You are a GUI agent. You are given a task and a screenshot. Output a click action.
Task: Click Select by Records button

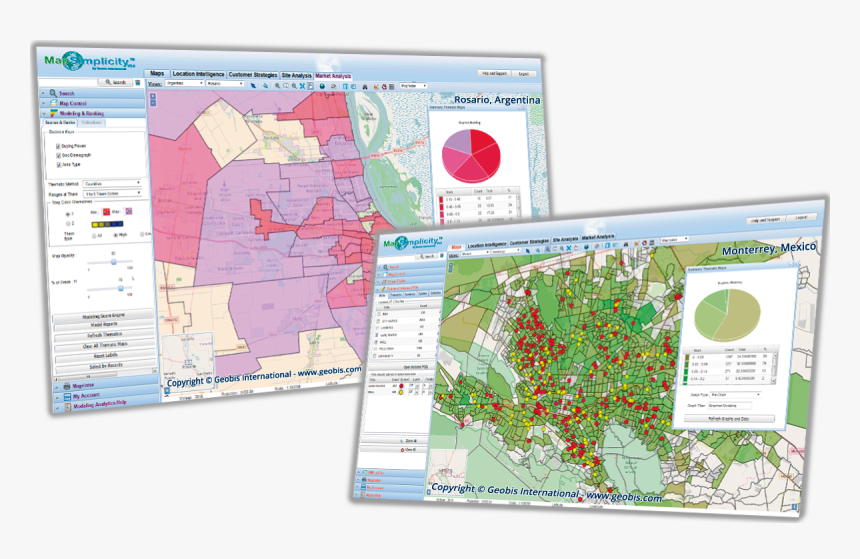106,365
